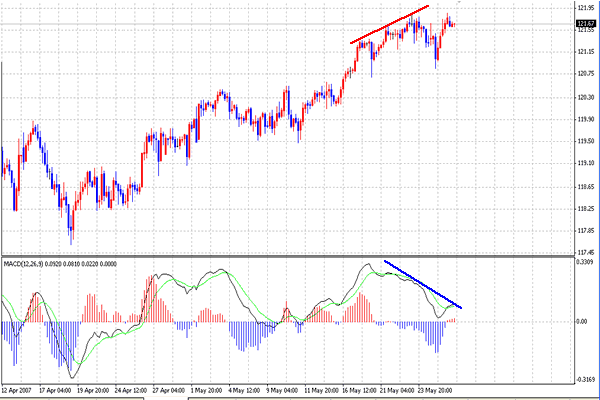This screenshot has width=600, height=400.
Task: Click the -0.3169 MACD scale value
Action: [x=585, y=380]
